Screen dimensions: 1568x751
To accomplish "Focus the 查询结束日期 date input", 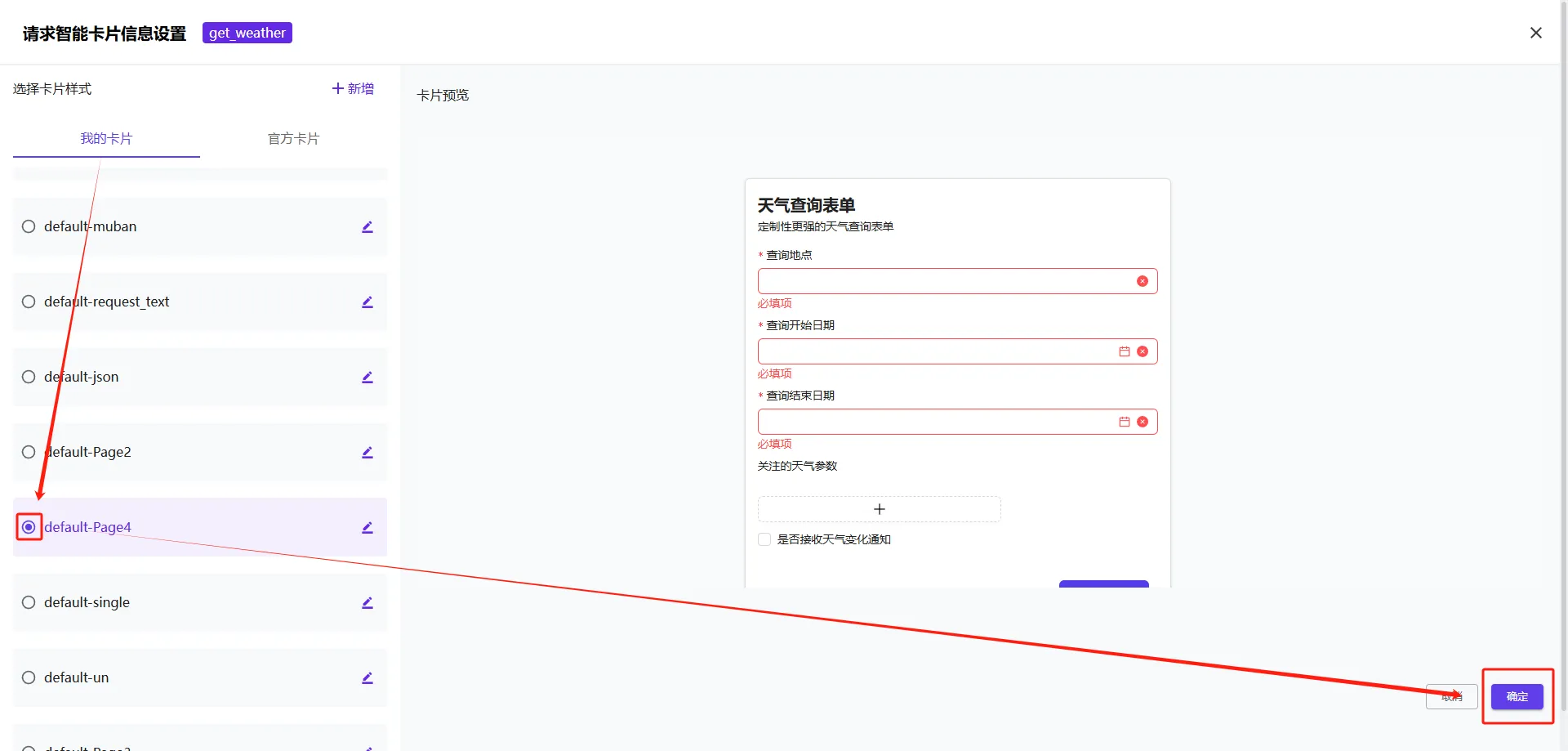I will 957,422.
